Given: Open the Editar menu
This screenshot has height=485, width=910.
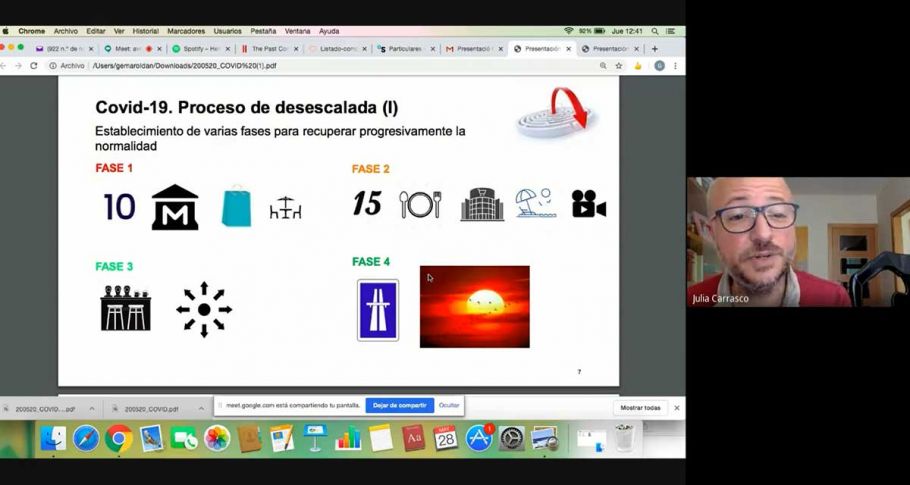Looking at the screenshot, I should [96, 31].
